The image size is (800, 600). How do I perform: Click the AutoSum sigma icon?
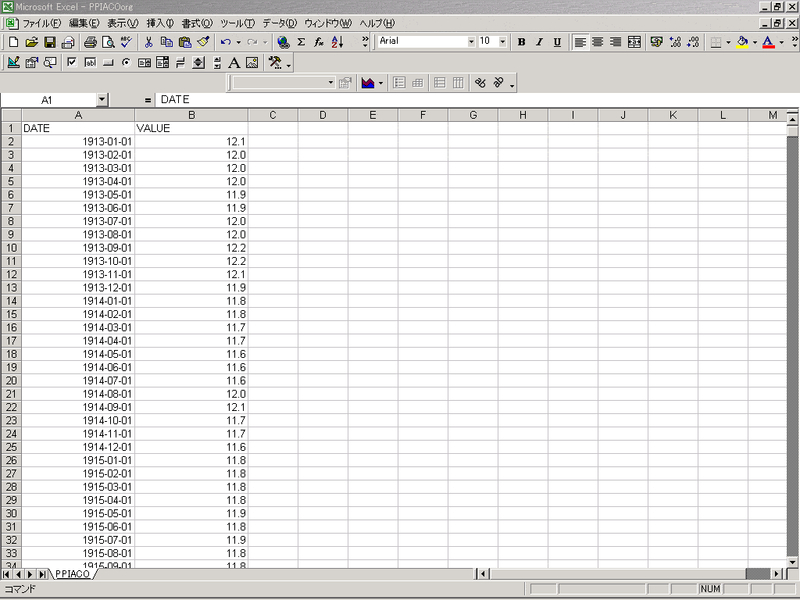[301, 42]
